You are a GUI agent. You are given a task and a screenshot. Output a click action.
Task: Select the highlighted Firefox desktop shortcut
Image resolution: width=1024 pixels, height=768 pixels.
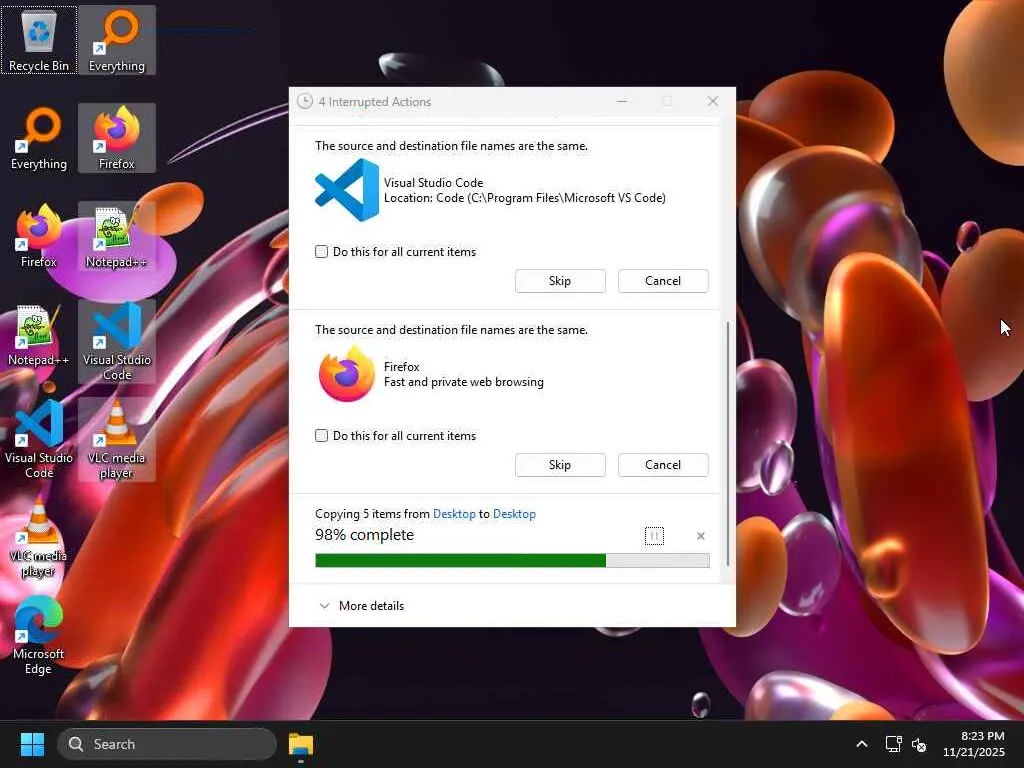[x=117, y=138]
